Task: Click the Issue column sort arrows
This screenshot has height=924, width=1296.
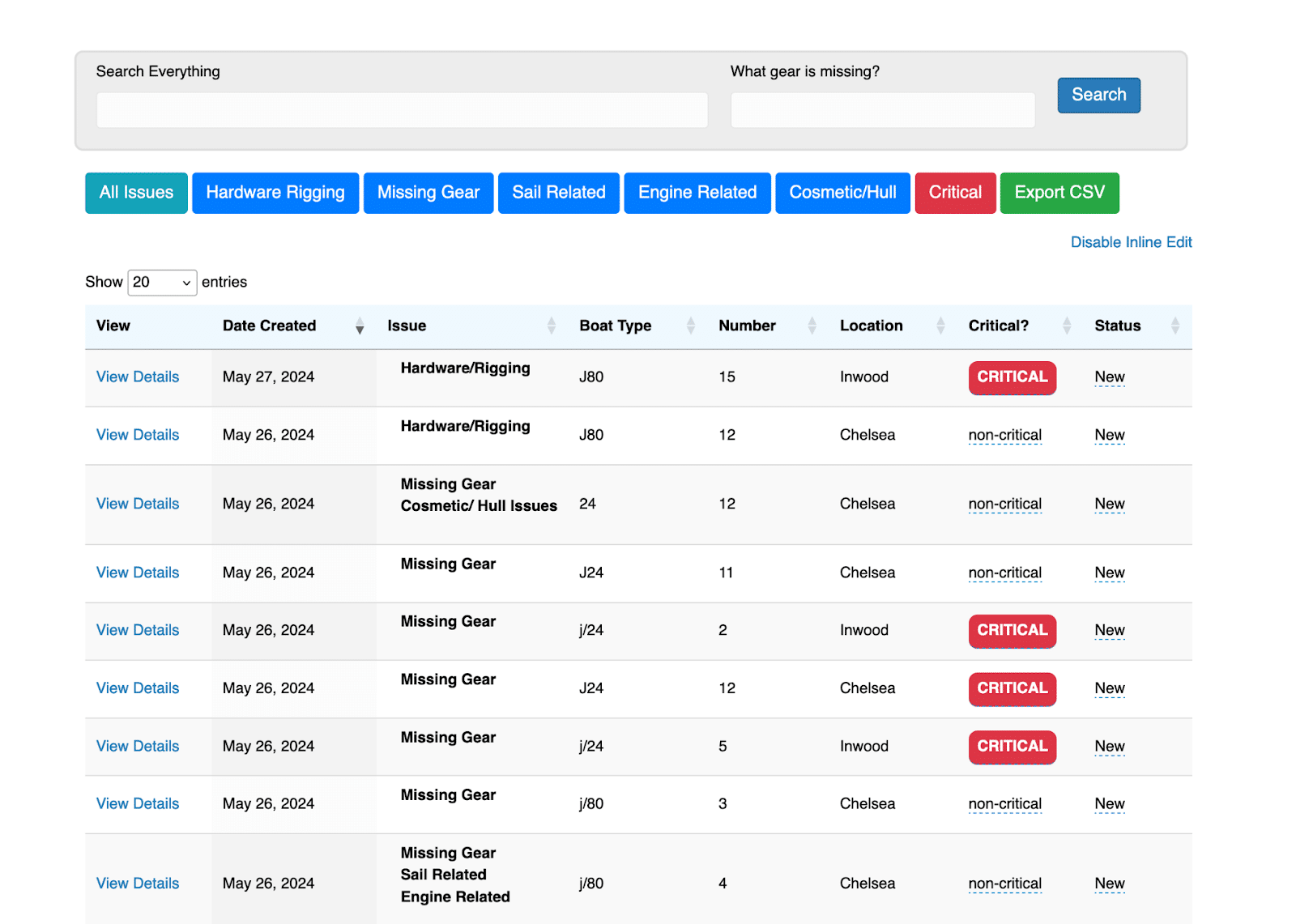Action: pyautogui.click(x=551, y=326)
